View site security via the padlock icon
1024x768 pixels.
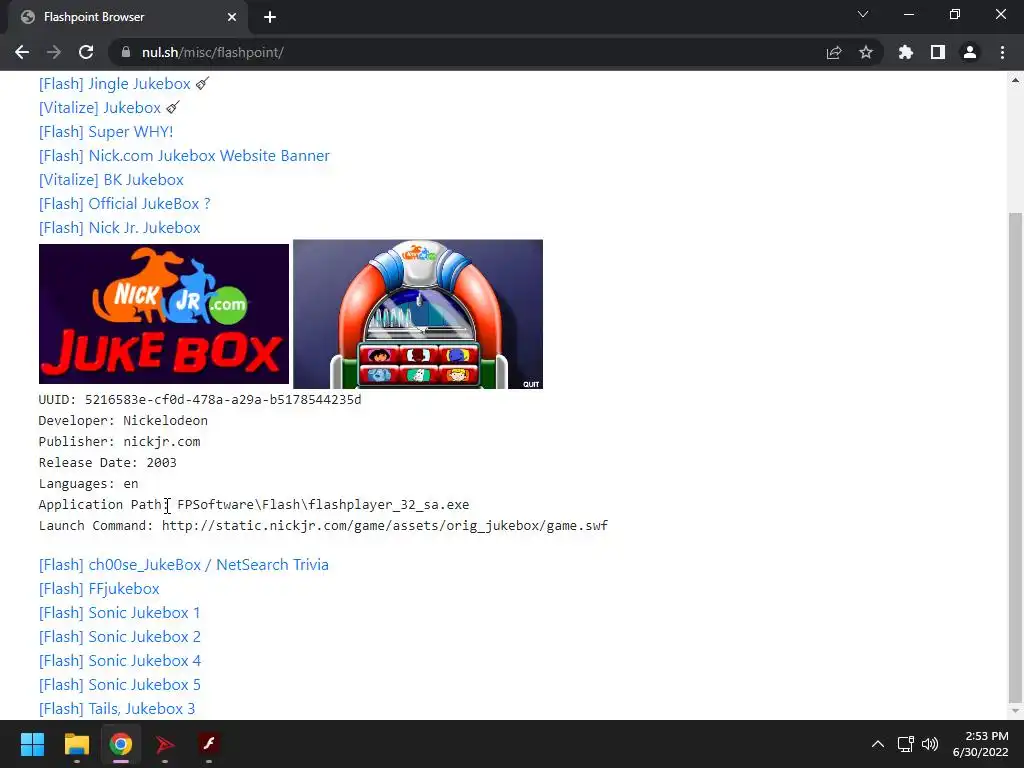coord(126,52)
